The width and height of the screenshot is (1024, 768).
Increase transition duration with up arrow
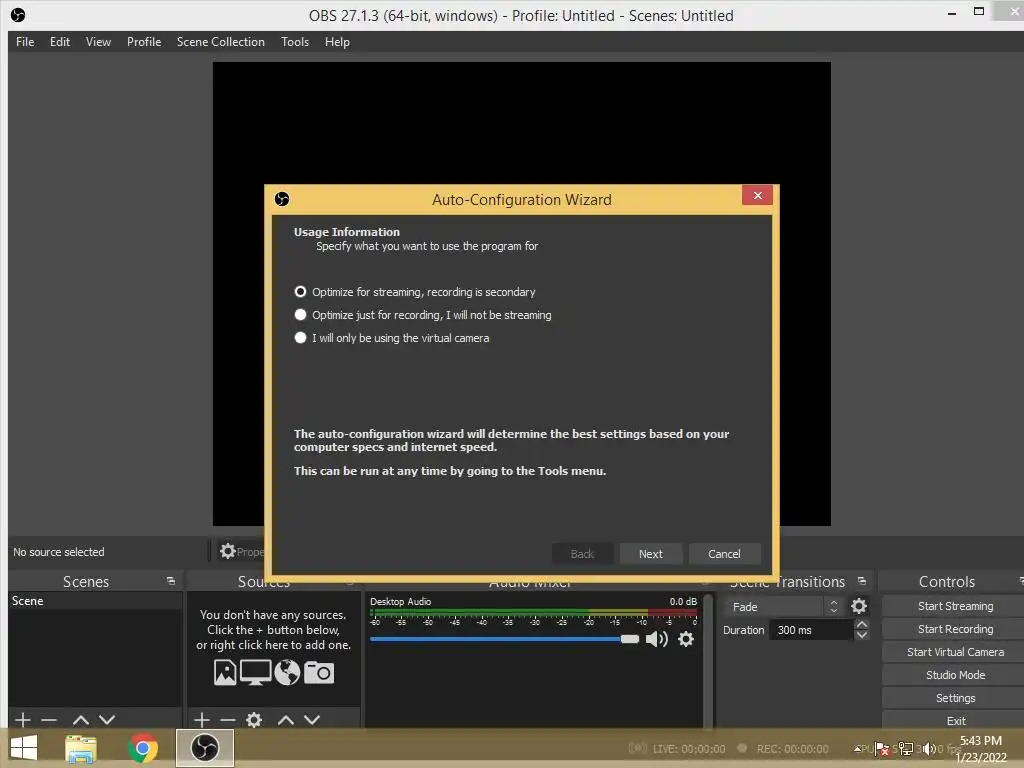pos(861,624)
